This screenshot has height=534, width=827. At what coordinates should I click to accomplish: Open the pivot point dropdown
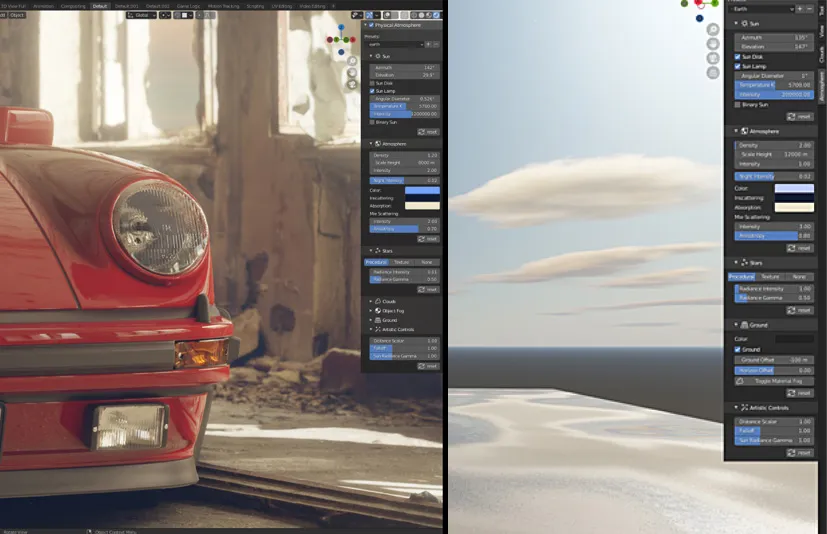(165, 15)
